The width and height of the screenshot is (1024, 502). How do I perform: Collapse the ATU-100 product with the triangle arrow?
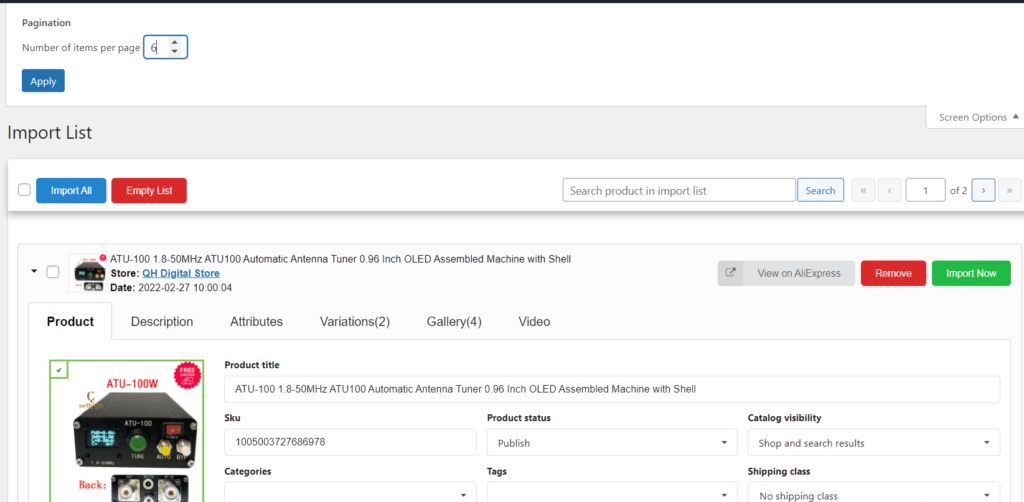pos(34,272)
